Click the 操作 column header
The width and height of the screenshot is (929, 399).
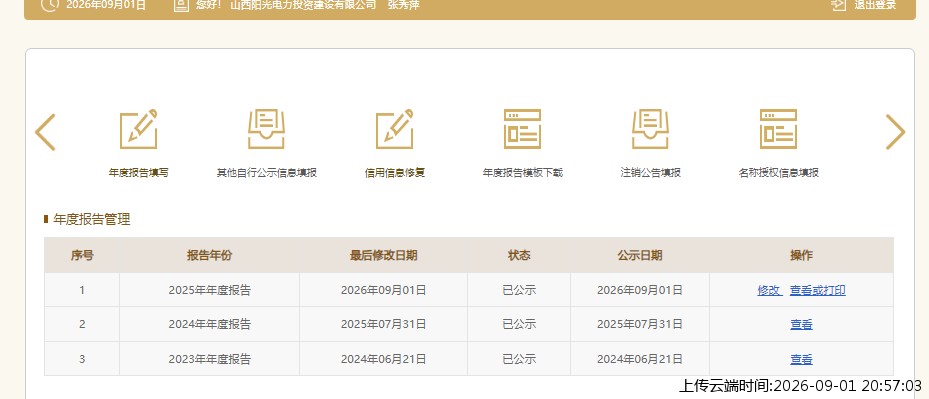[x=801, y=256]
